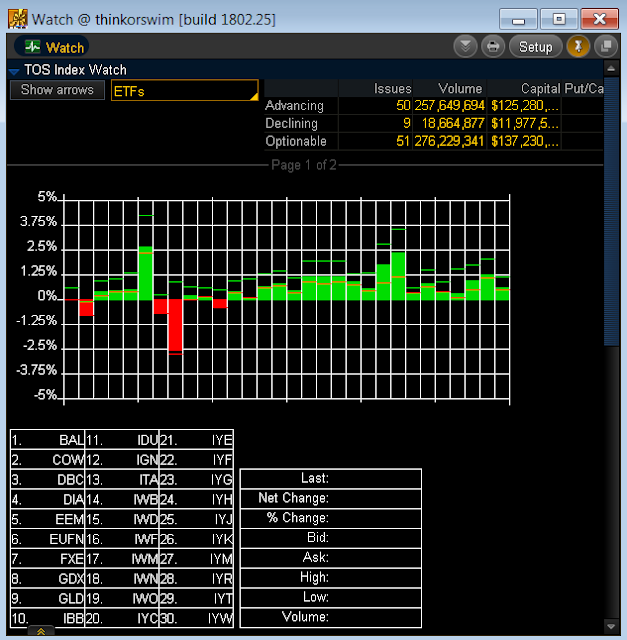Screen dimensions: 627x640
Task: Select the Optionable row label
Action: coord(296,141)
